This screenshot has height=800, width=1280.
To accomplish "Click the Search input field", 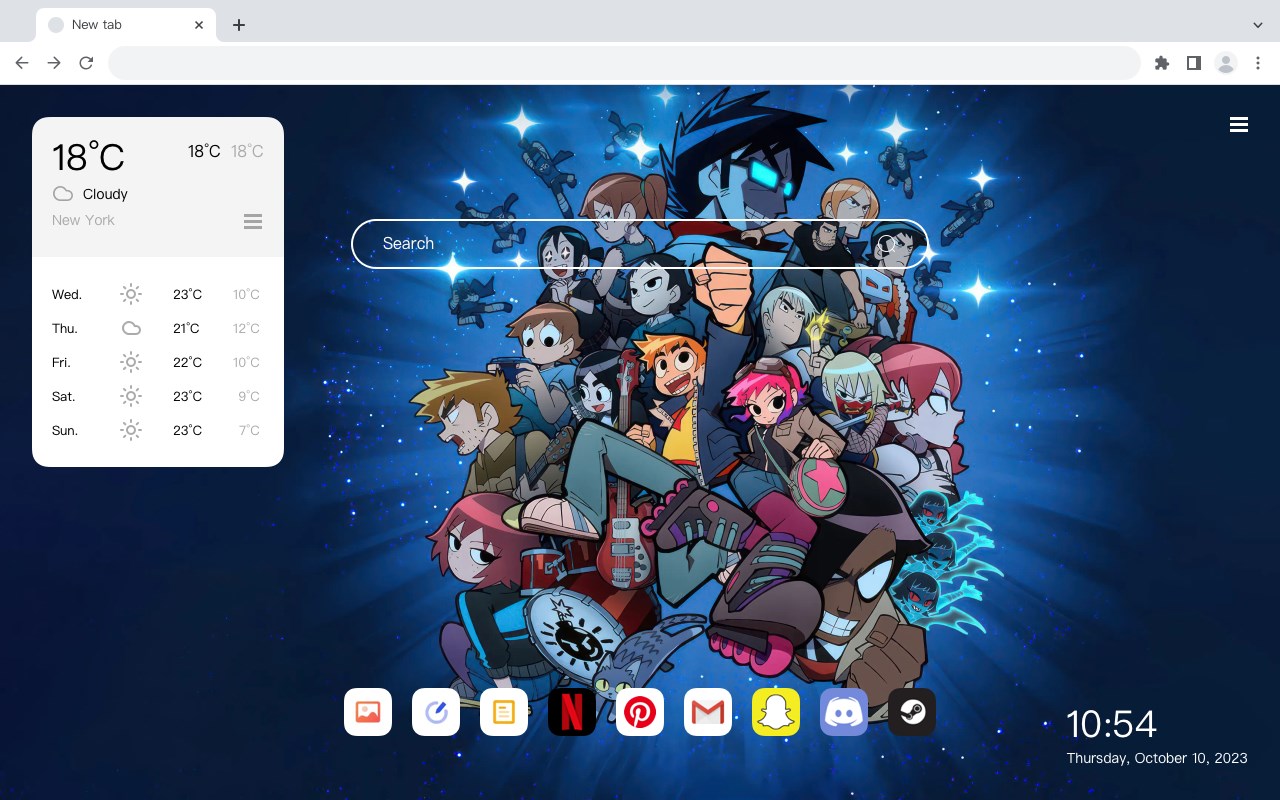I will (x=640, y=244).
